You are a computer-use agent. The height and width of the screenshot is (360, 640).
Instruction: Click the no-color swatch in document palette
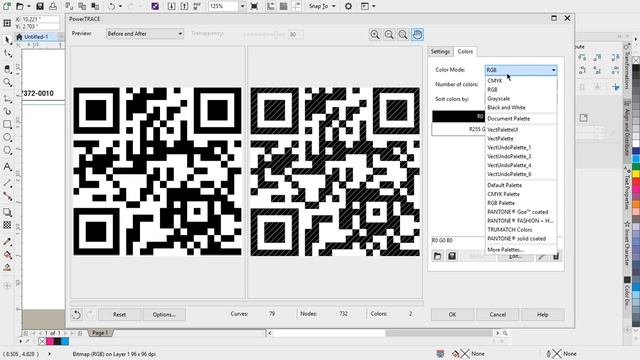pos(42,341)
